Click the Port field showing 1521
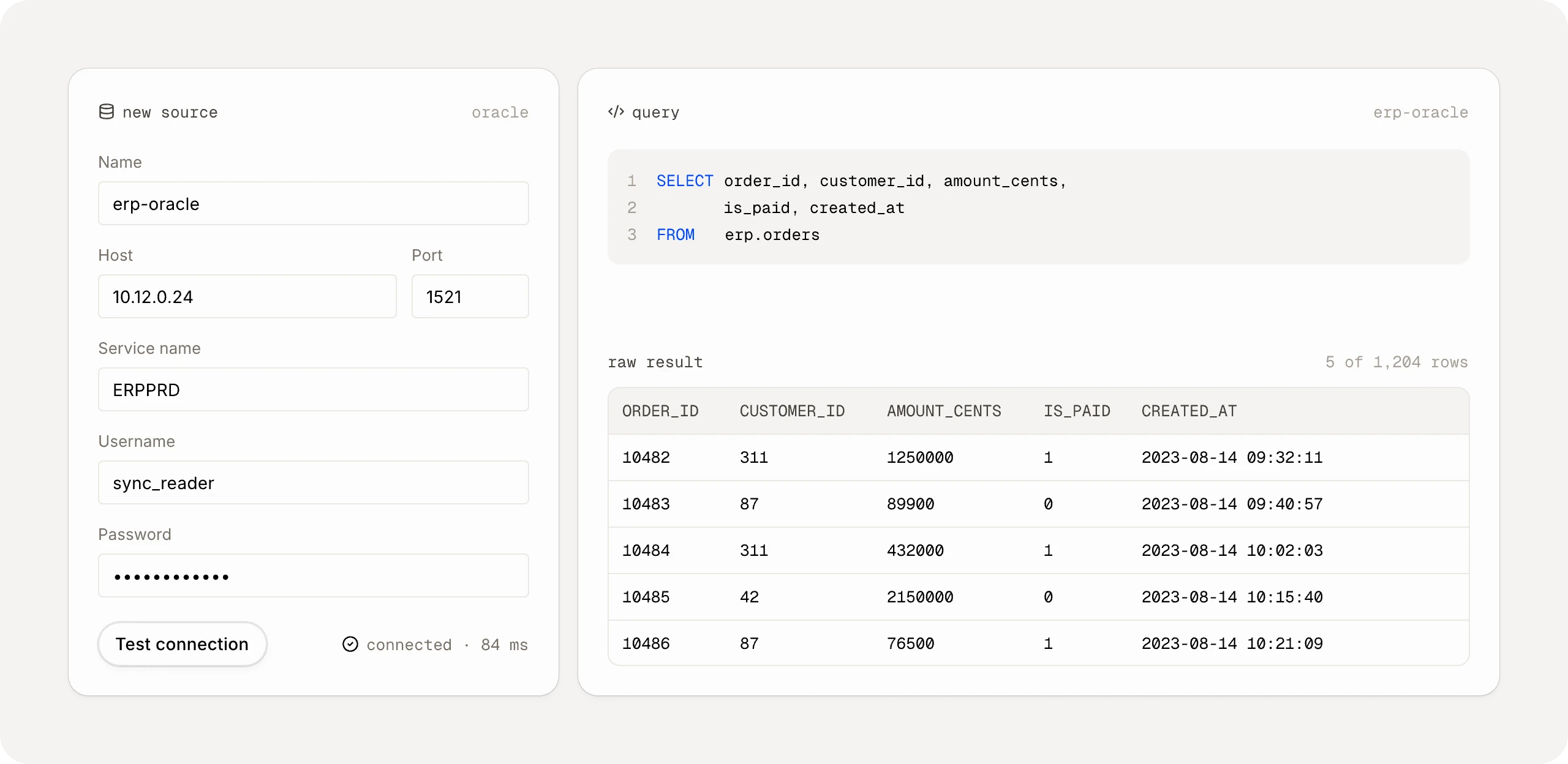Viewport: 1568px width, 764px height. pos(470,297)
